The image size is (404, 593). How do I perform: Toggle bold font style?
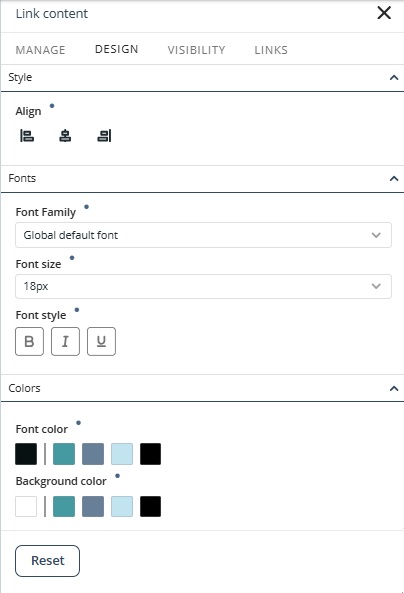click(30, 342)
